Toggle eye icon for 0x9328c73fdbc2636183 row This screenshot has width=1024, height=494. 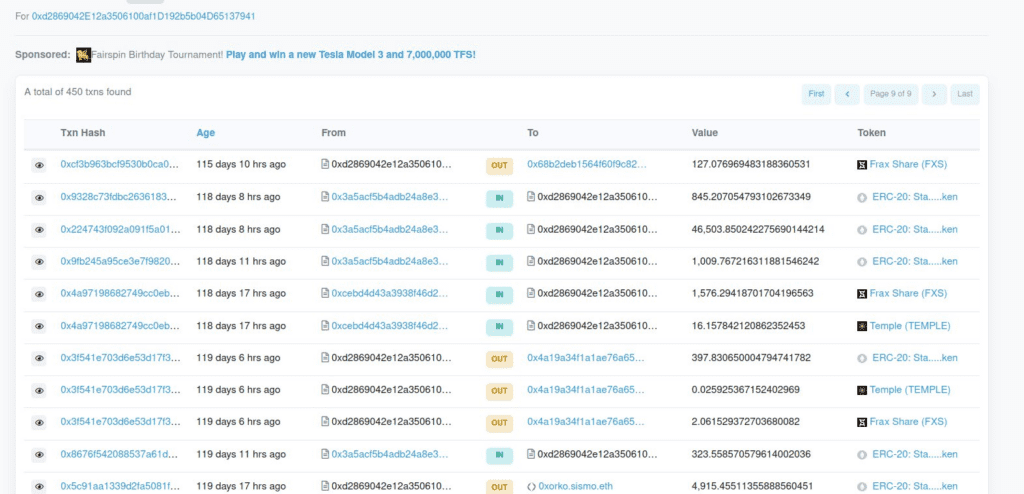39,197
